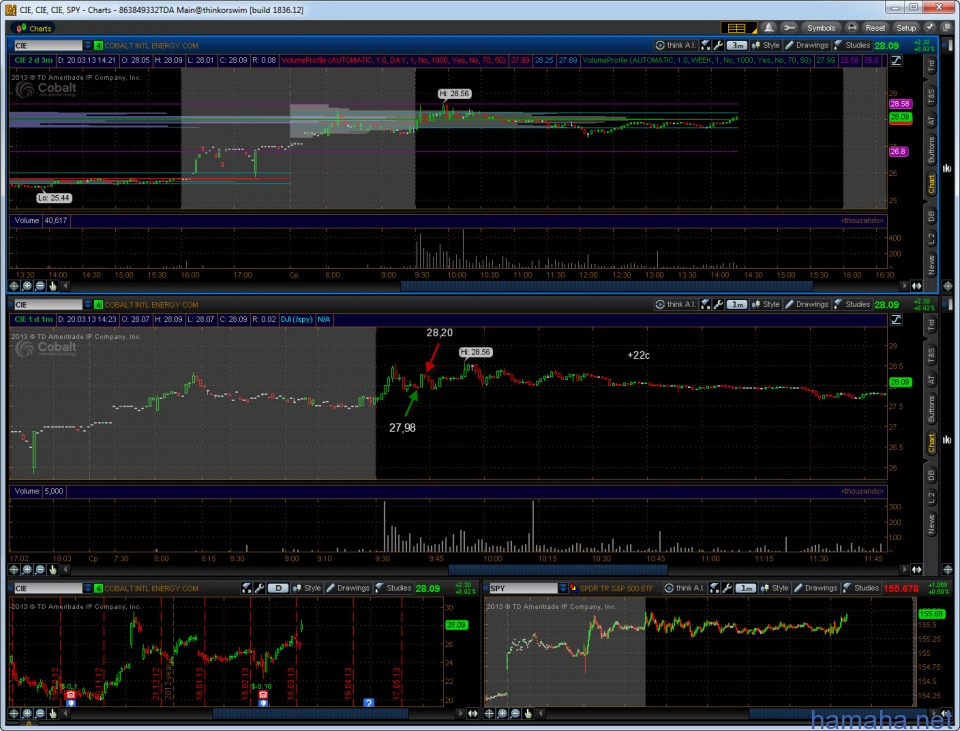The image size is (960, 731).
Task: Open the L2 side tab in top chart
Action: tap(931, 239)
